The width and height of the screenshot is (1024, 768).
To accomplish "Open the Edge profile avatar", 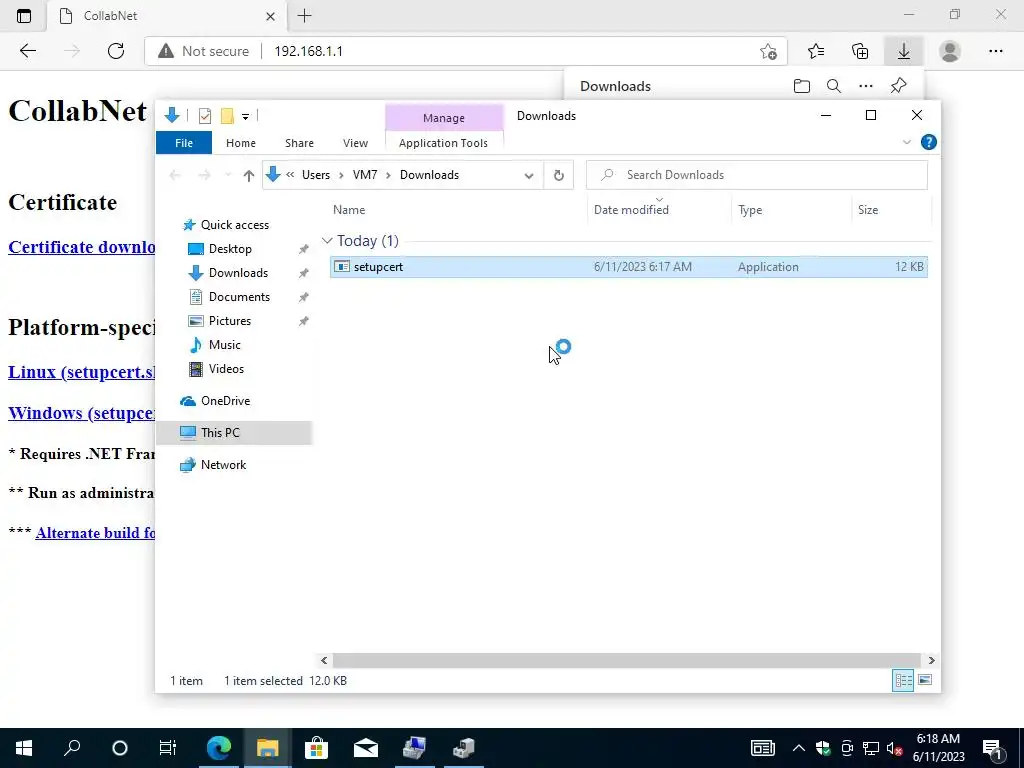I will tap(950, 51).
